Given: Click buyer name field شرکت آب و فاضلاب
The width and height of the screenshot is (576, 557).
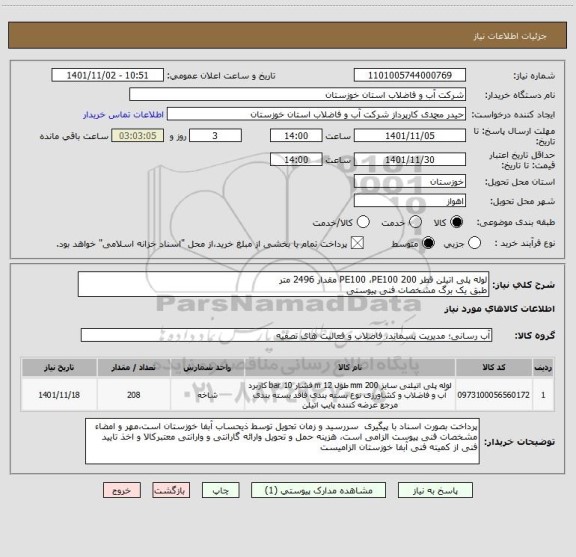Looking at the screenshot, I should tap(297, 95).
